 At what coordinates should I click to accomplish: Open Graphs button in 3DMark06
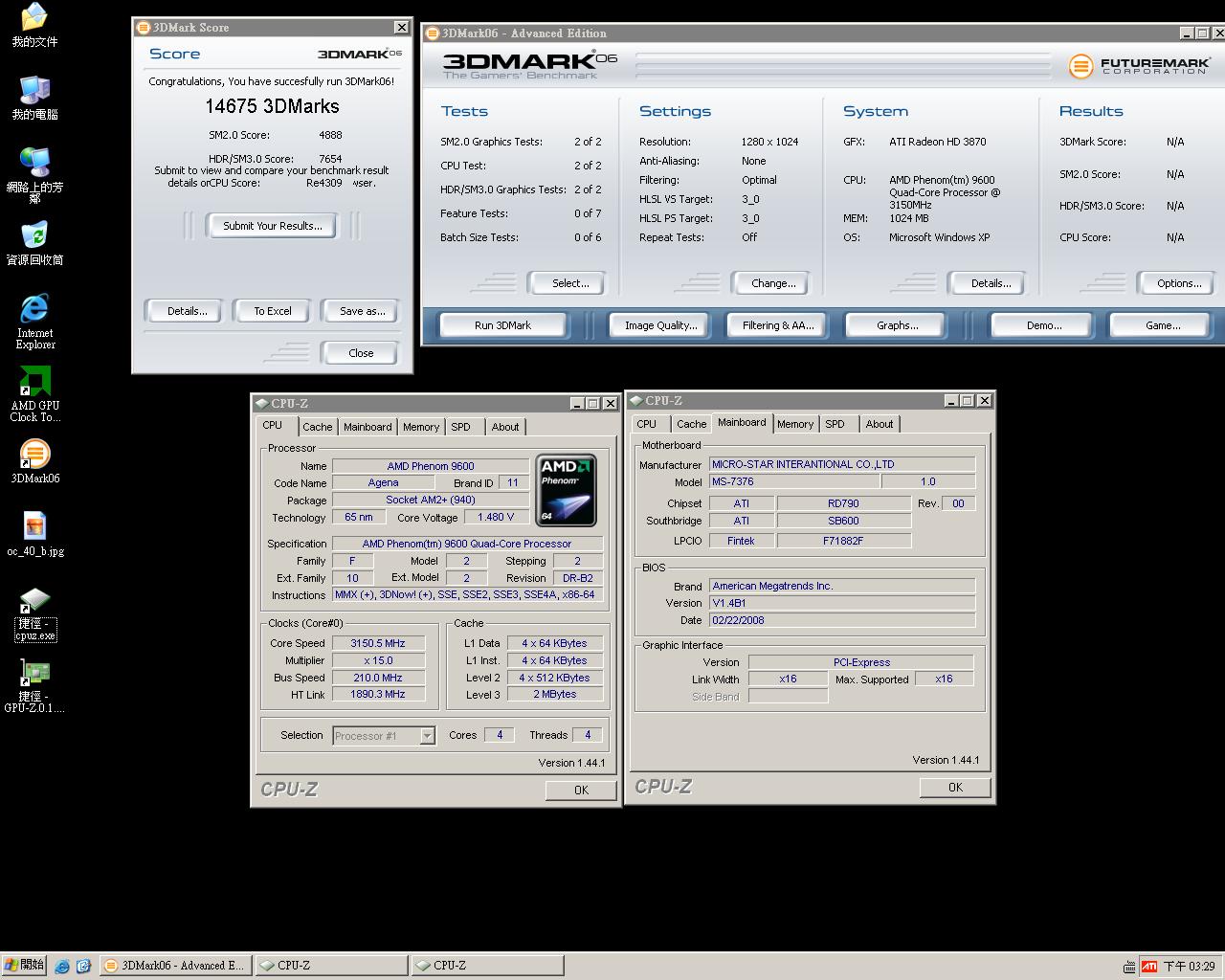pyautogui.click(x=897, y=325)
